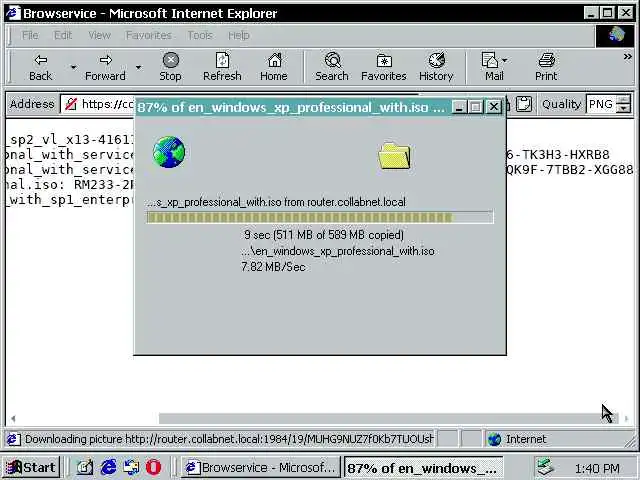The width and height of the screenshot is (640, 480).
Task: Go to the Home page
Action: (x=274, y=67)
